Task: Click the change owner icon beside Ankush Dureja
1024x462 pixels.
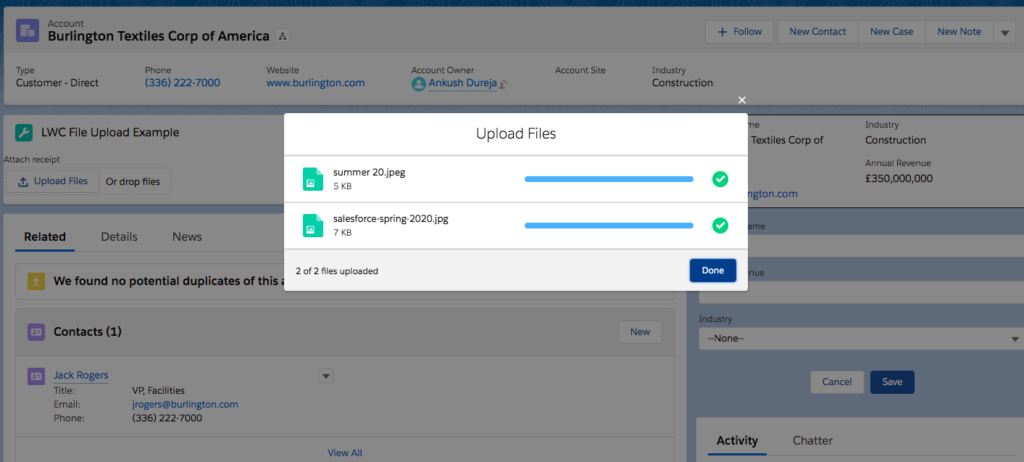Action: tap(503, 84)
